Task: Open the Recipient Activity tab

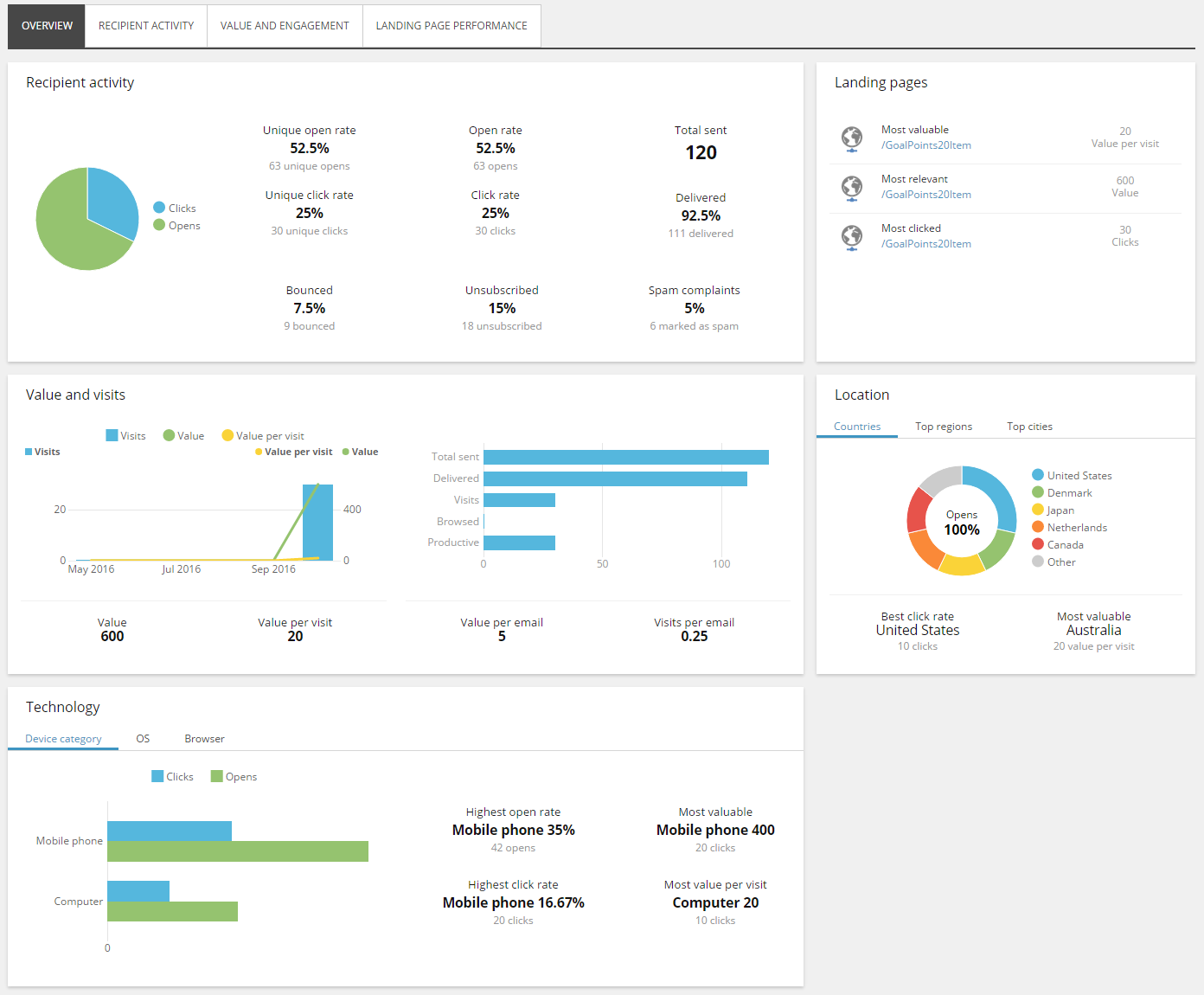Action: pyautogui.click(x=146, y=26)
